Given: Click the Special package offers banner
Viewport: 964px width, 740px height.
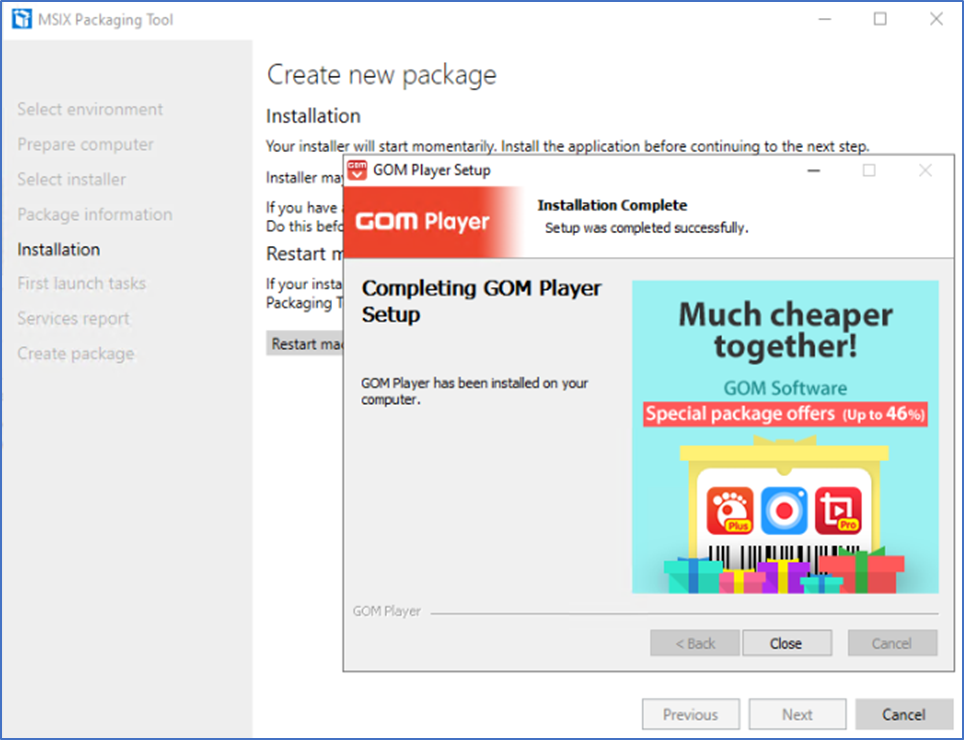Looking at the screenshot, I should click(x=785, y=414).
